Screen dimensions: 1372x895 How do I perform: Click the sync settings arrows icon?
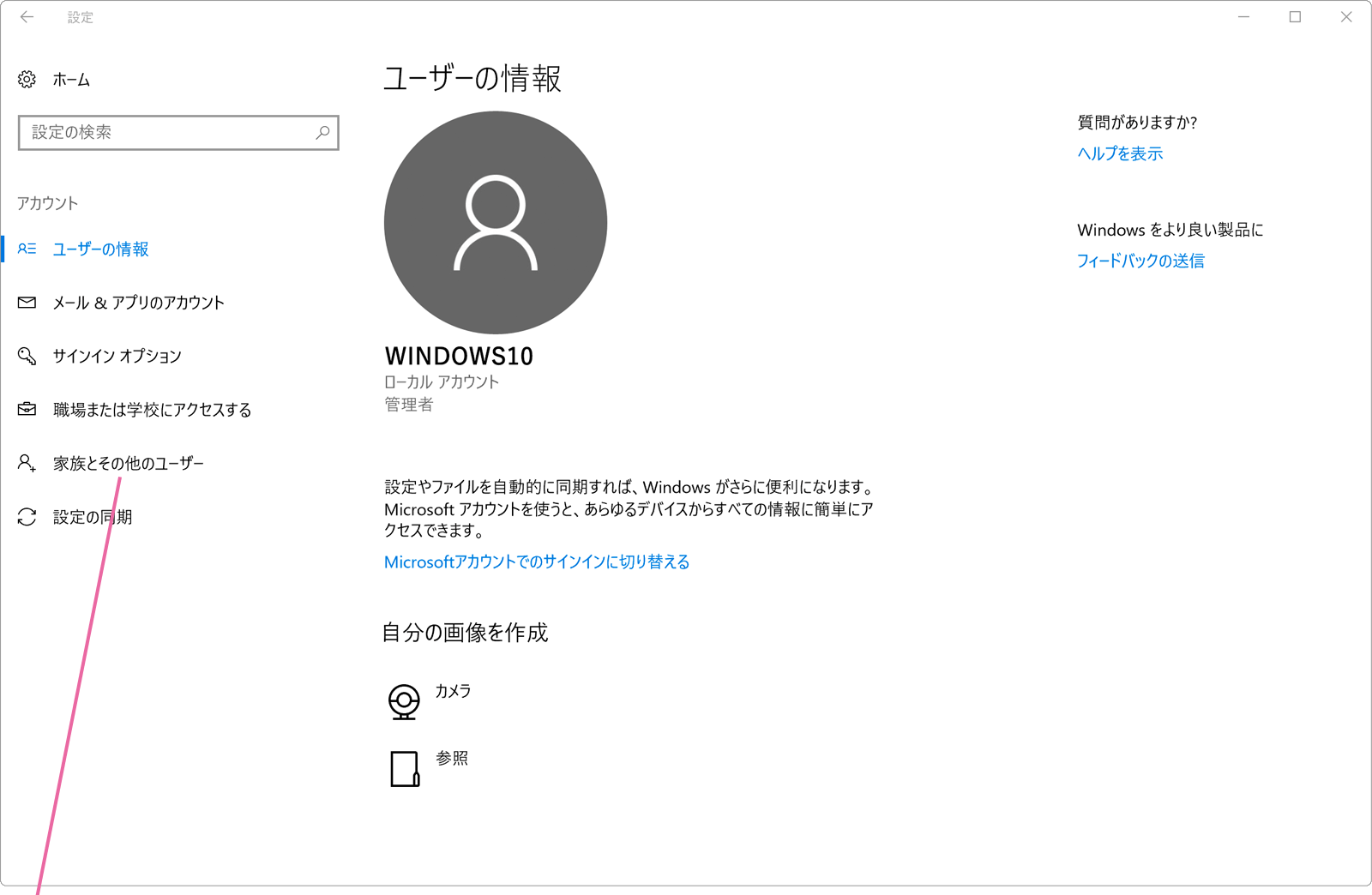click(27, 517)
